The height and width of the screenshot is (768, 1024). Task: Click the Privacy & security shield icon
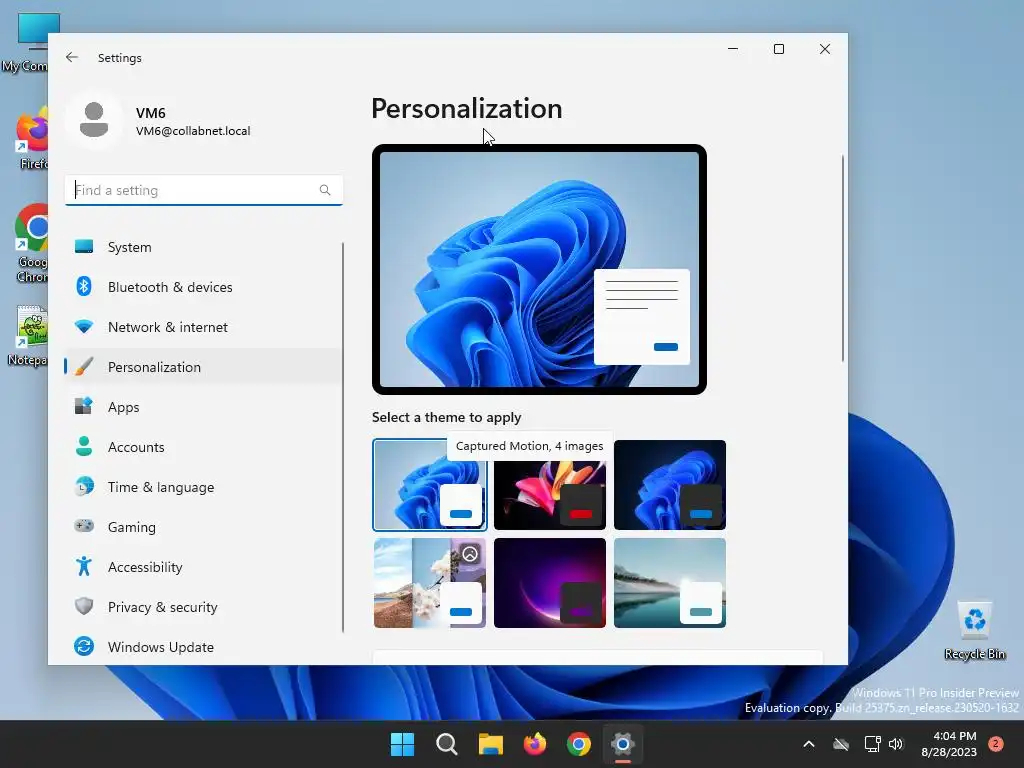tap(84, 606)
